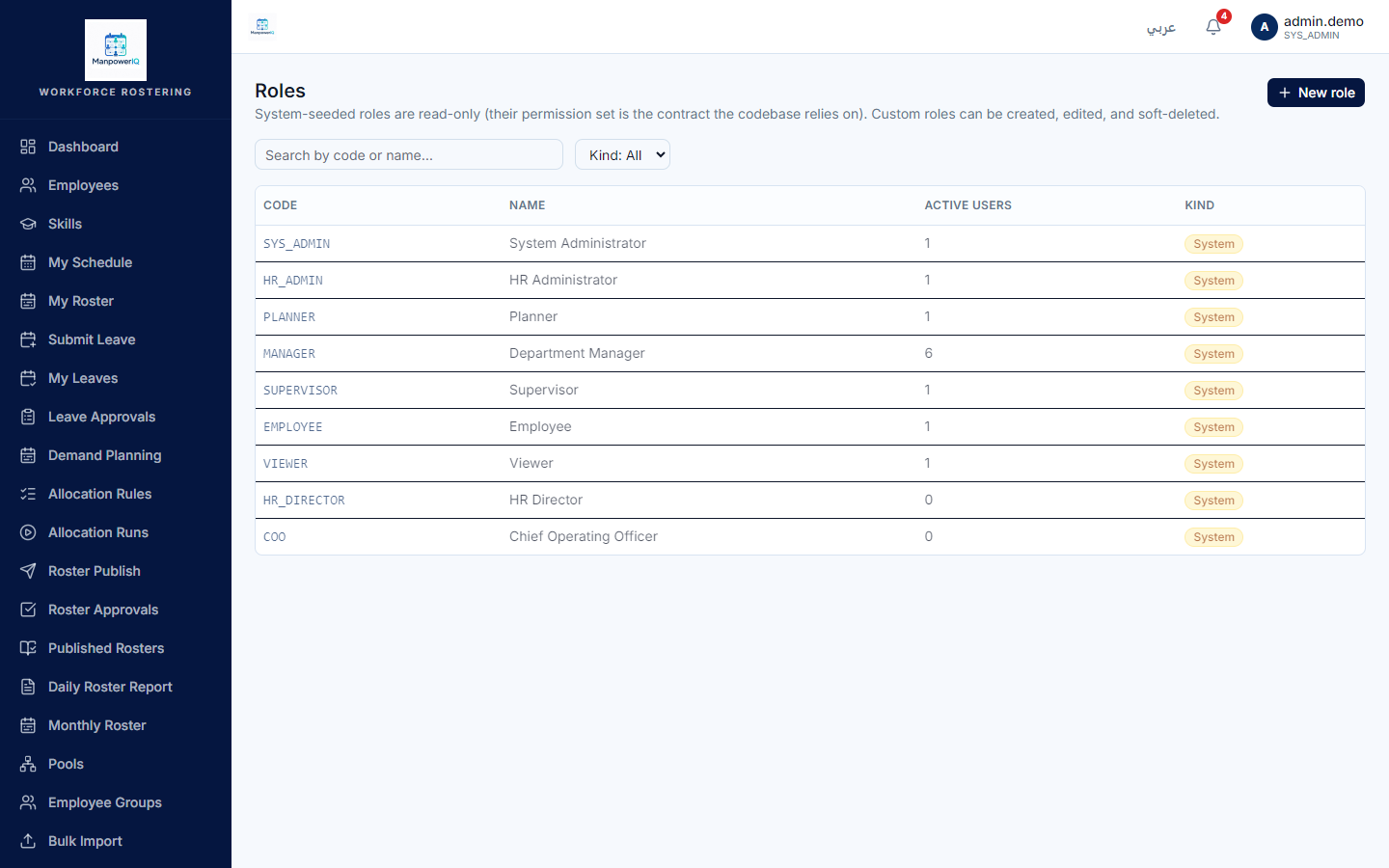The height and width of the screenshot is (868, 1389).
Task: Switch language to Arabic عربي
Action: point(1161,28)
